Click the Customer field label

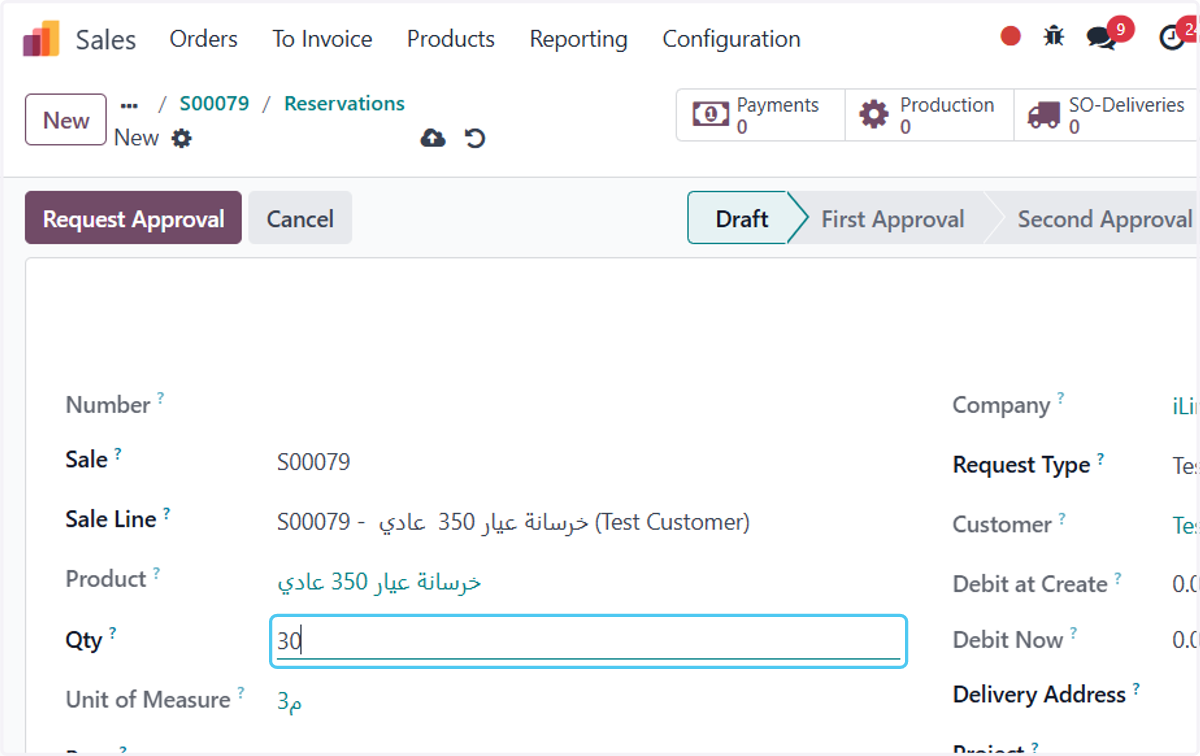point(1002,524)
